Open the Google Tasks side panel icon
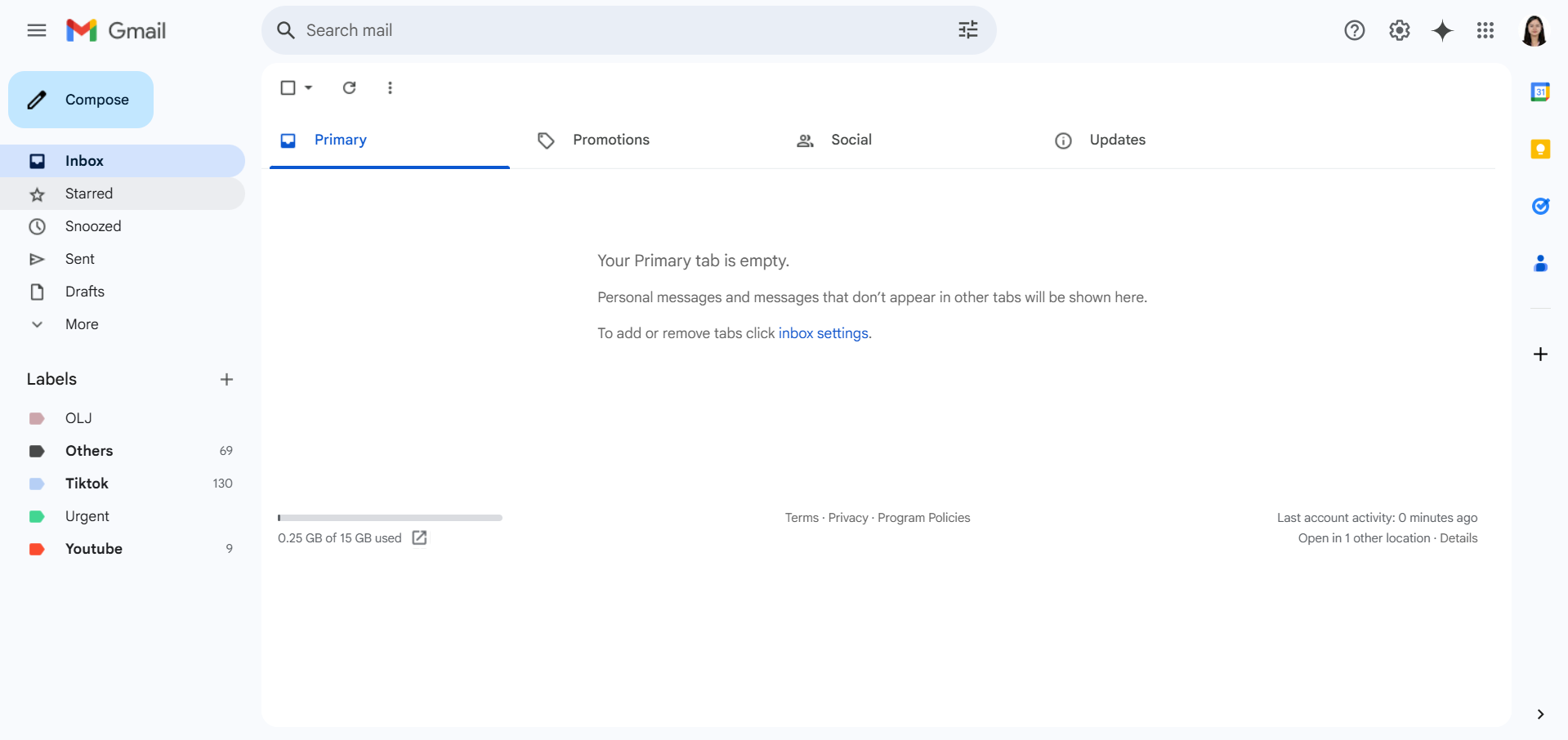 pyautogui.click(x=1540, y=206)
